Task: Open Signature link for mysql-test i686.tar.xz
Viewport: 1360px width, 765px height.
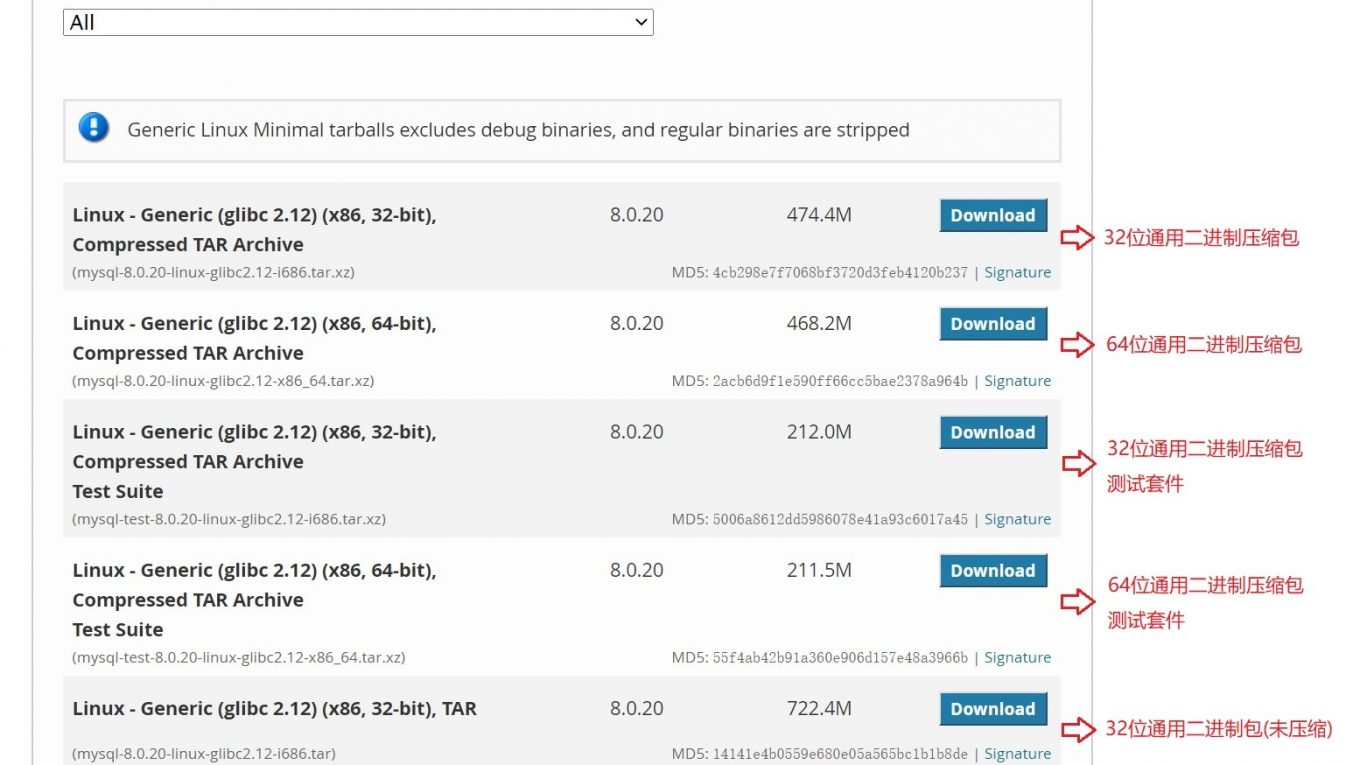Action: (1017, 519)
